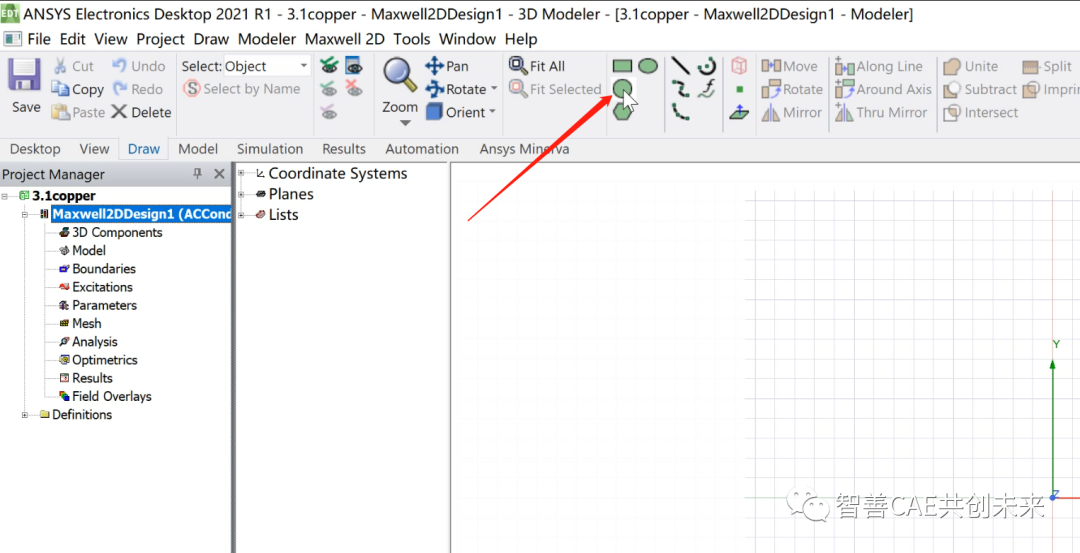Screen dimensions: 1080x553
Task: Expand the Lists node
Action: point(242,215)
